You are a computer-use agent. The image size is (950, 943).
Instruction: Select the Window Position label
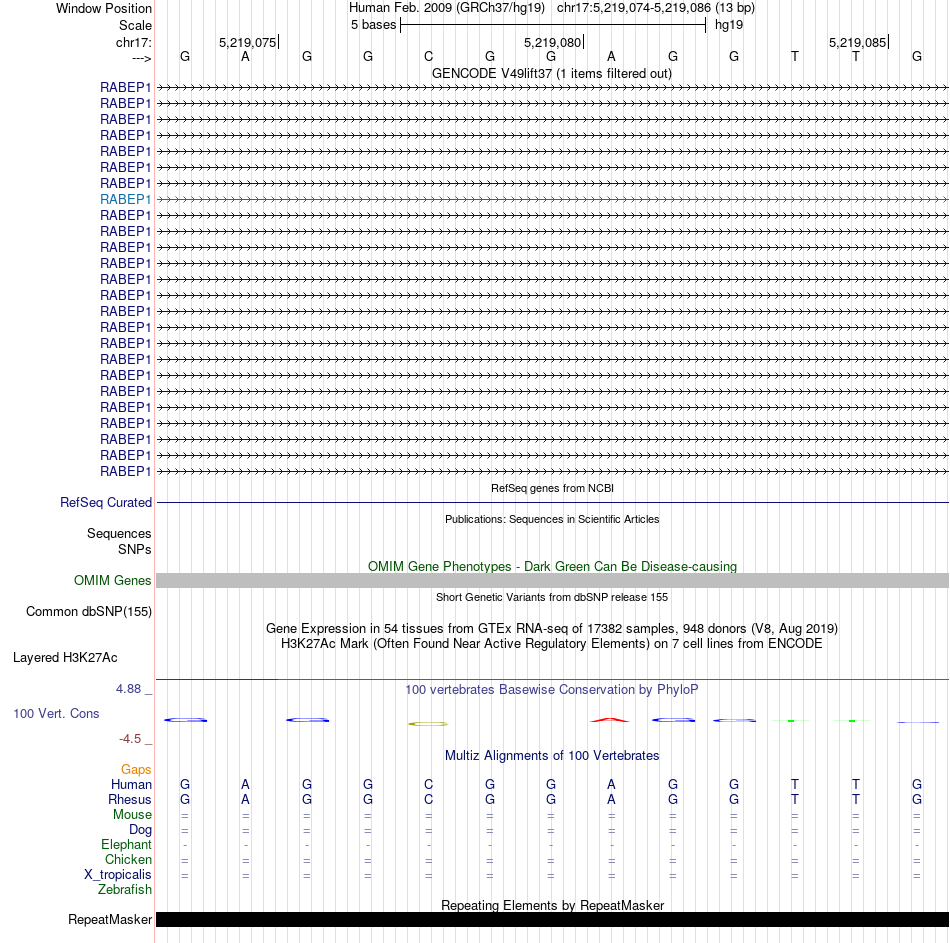coord(104,8)
